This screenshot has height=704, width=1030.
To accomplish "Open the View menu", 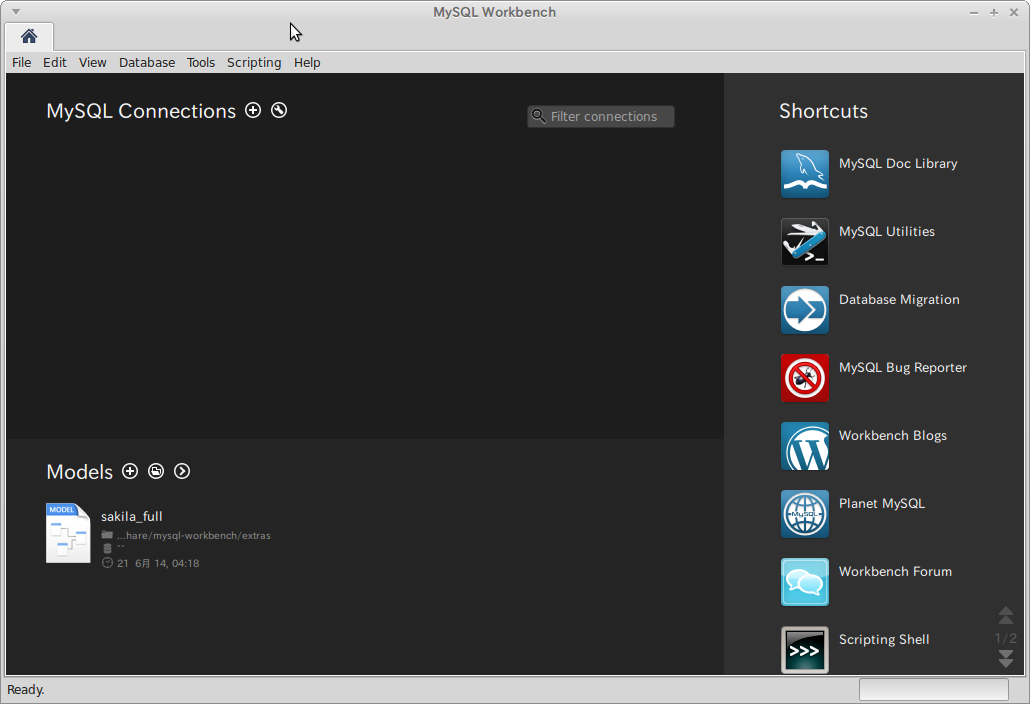I will tap(93, 62).
